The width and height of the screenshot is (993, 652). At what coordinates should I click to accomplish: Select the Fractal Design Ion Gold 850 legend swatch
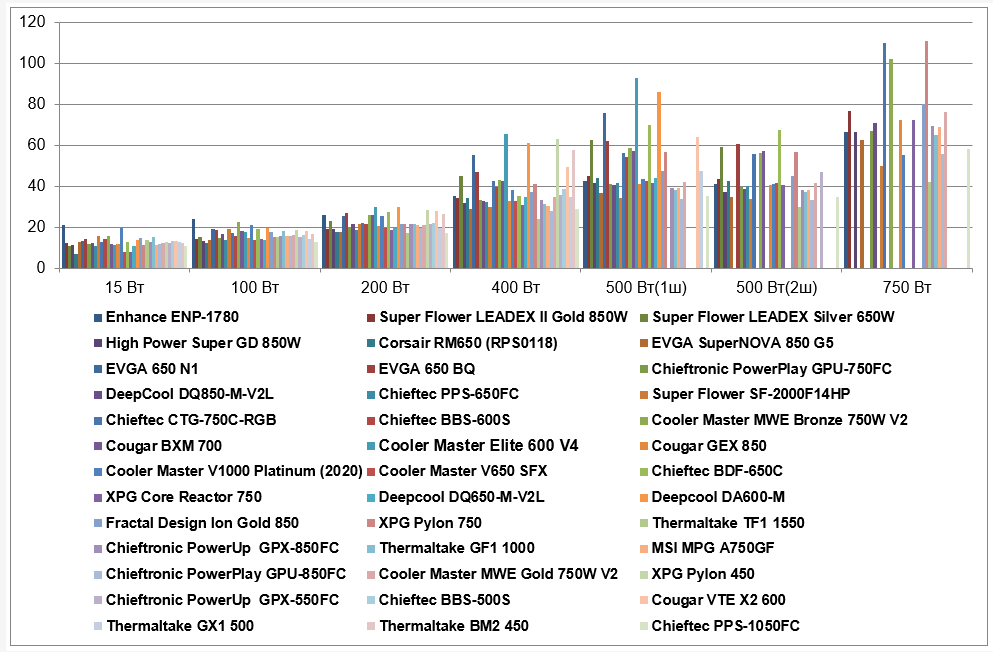pyautogui.click(x=98, y=524)
